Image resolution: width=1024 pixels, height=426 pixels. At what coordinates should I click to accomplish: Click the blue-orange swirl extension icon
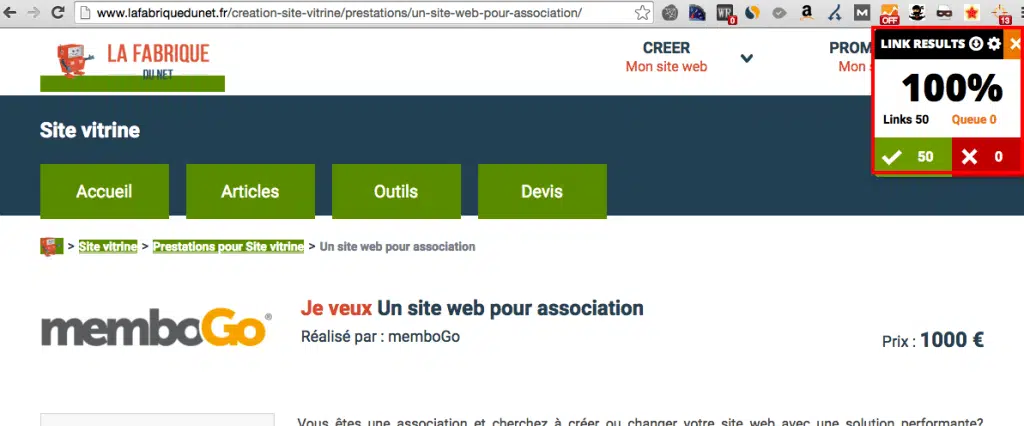point(752,12)
